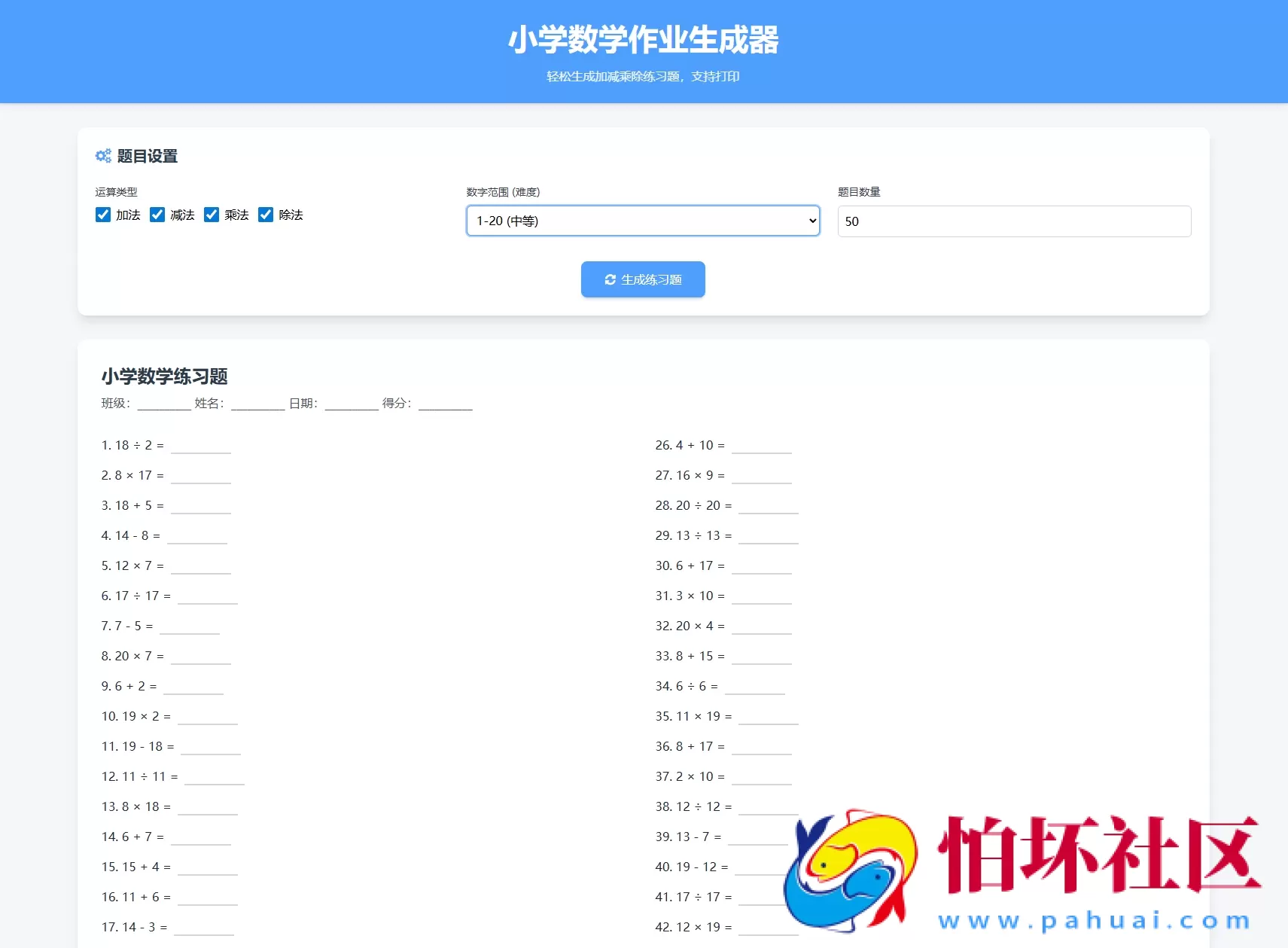Uncheck the 加法 checkbox
1288x948 pixels.
pyautogui.click(x=103, y=215)
